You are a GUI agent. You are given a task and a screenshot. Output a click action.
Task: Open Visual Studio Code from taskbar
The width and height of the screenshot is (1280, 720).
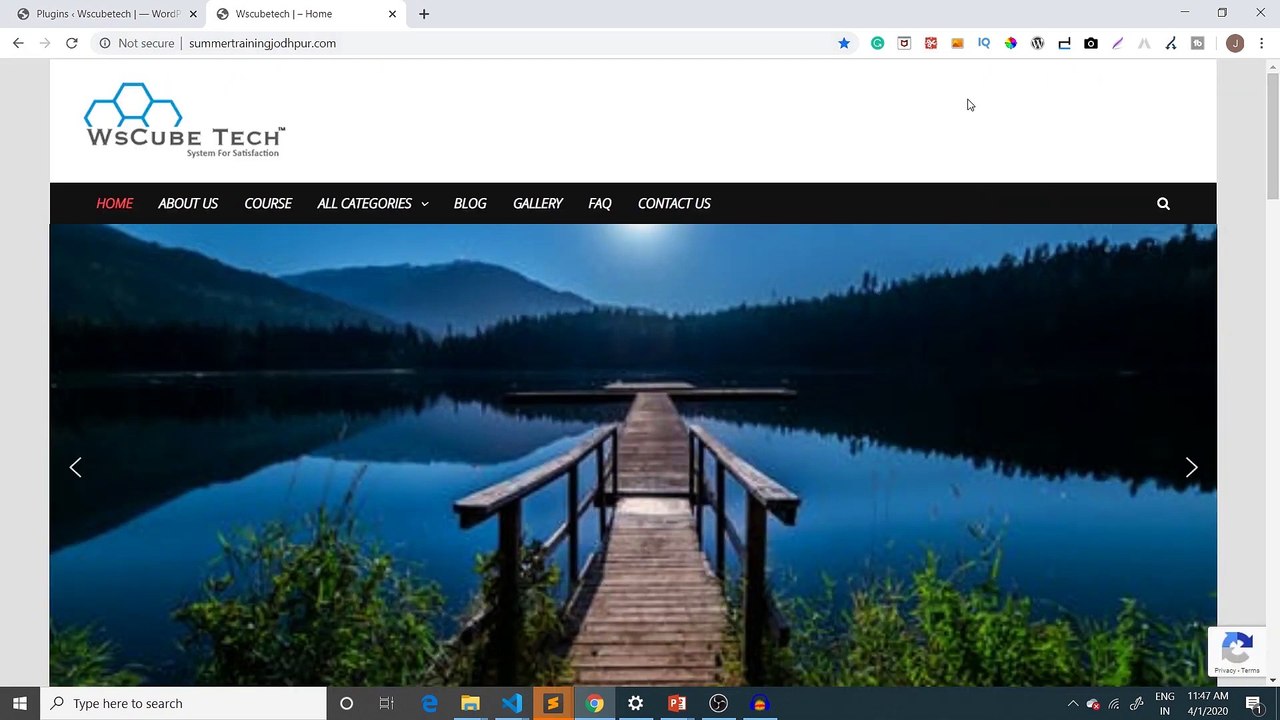tap(511, 703)
